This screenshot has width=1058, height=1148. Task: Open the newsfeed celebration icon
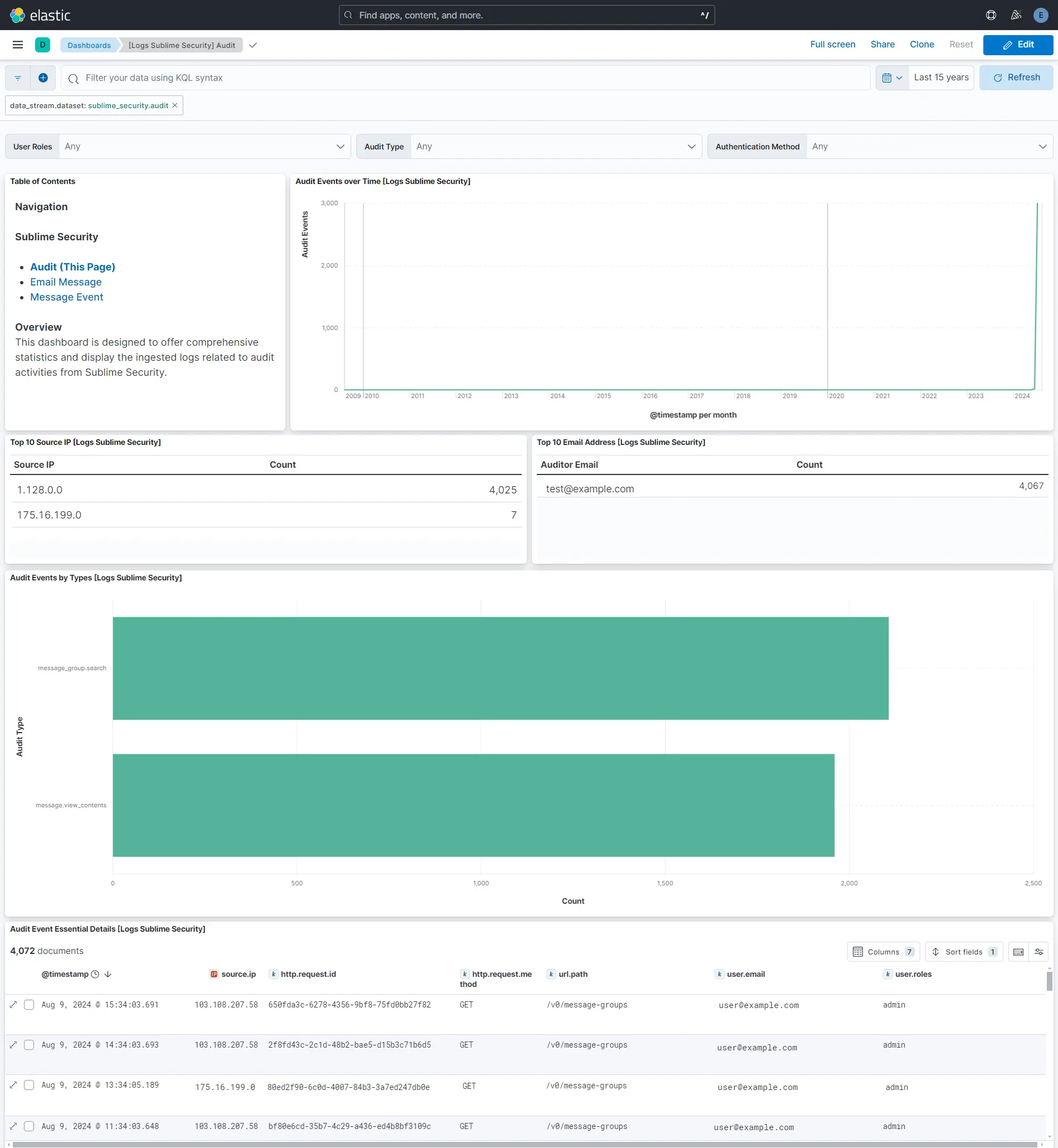(x=1016, y=15)
